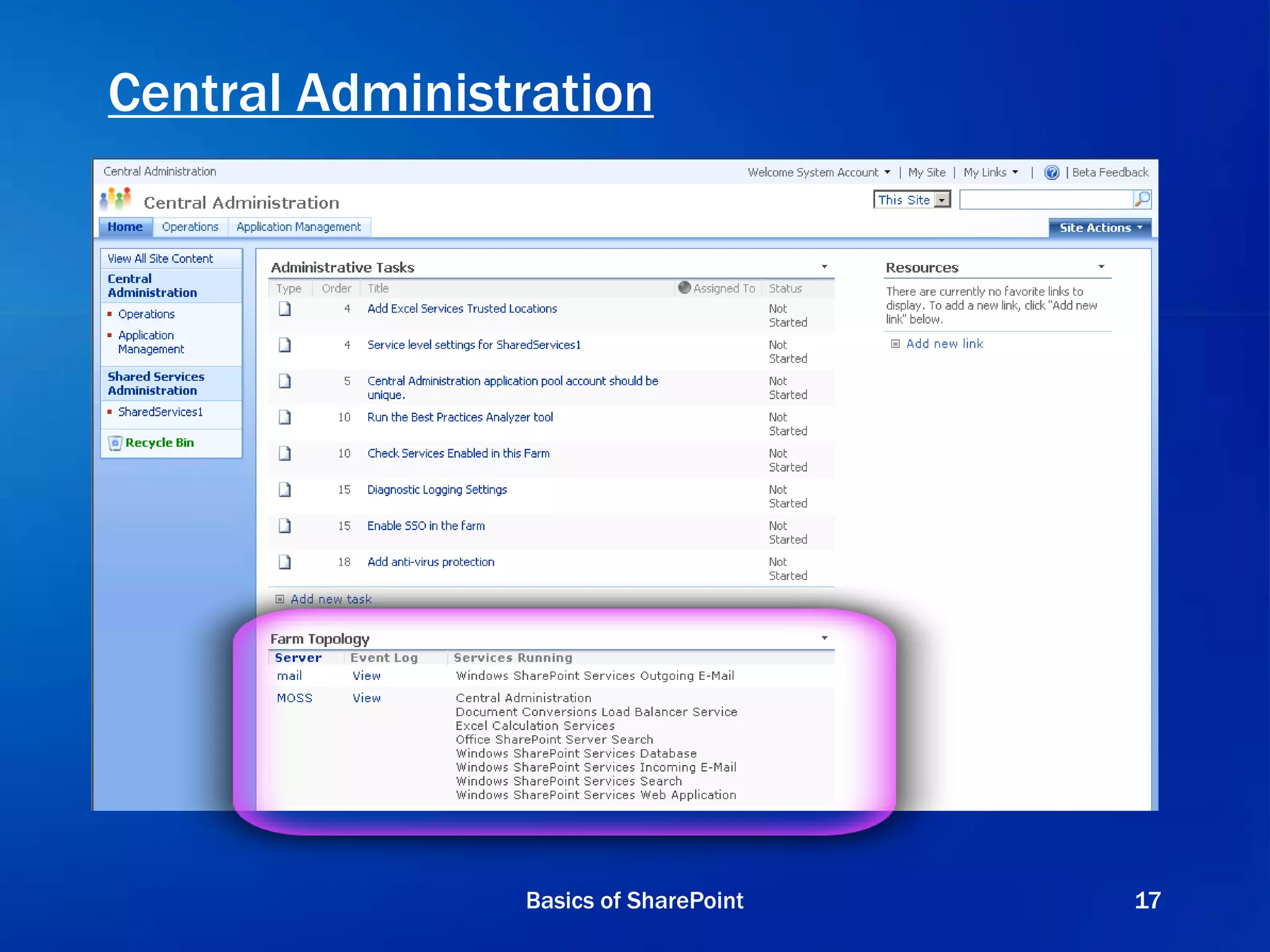Open the mail server link

[290, 676]
